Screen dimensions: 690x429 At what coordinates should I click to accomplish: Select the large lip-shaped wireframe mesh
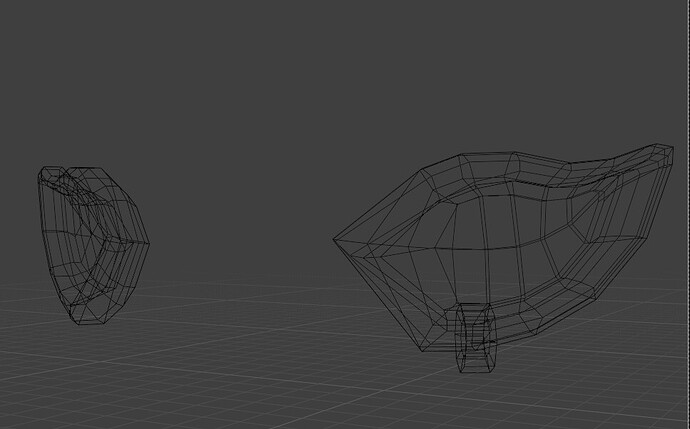(503, 248)
